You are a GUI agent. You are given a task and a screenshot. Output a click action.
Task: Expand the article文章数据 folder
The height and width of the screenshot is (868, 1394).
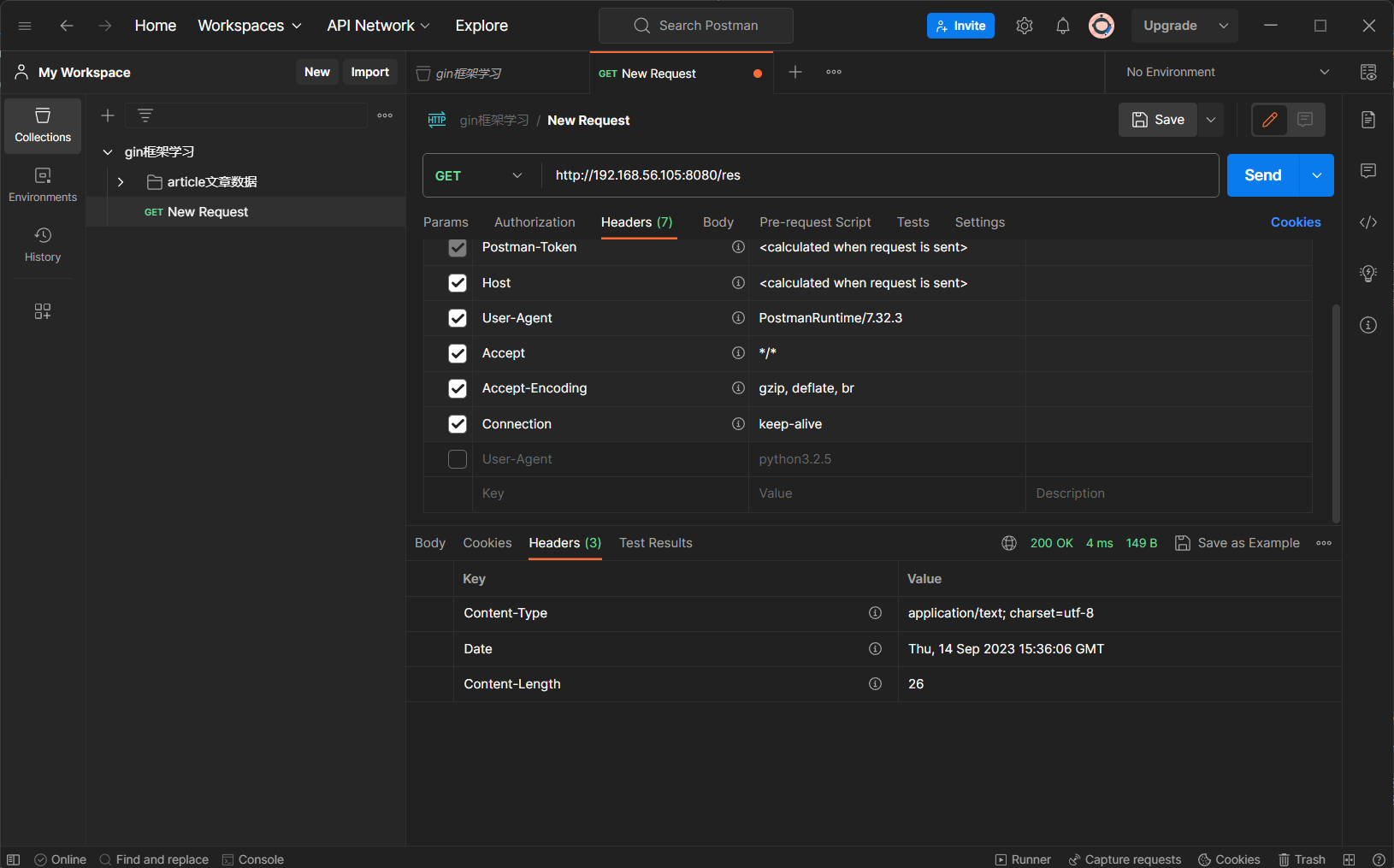[121, 182]
